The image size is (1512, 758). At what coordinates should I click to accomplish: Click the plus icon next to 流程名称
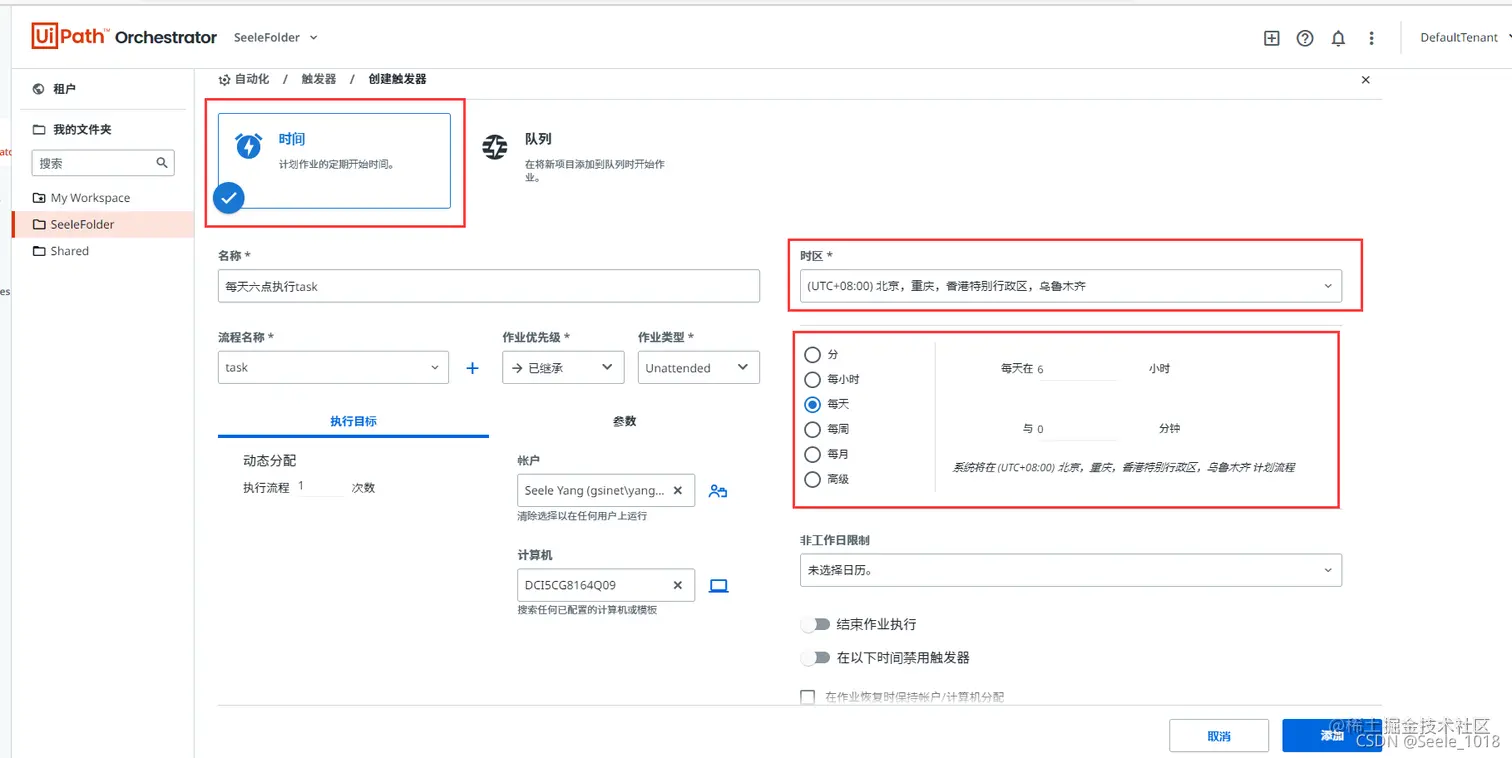(471, 367)
